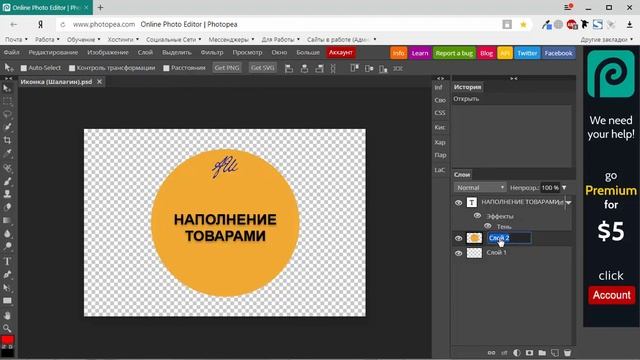Collapse effects arrow on text layer

tap(569, 202)
